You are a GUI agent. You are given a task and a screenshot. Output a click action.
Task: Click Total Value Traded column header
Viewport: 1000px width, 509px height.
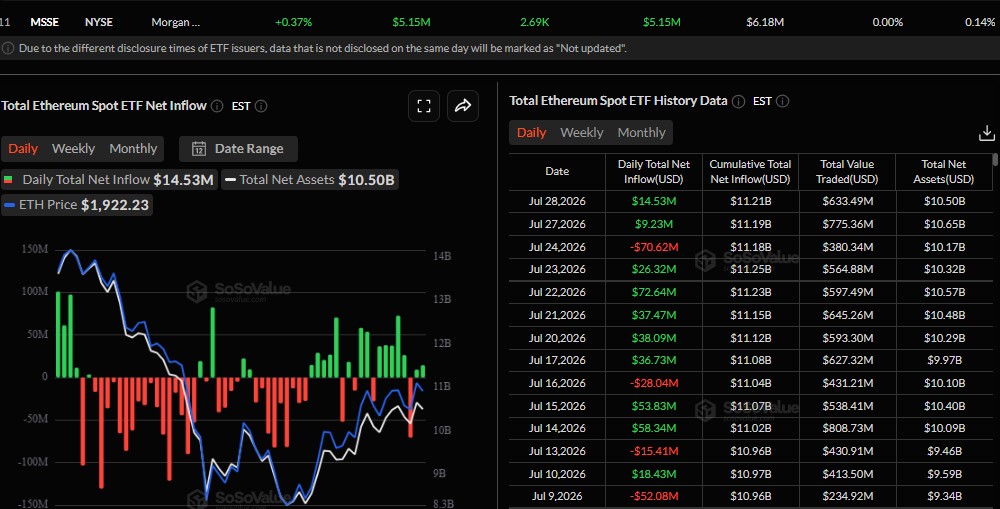[x=847, y=172]
